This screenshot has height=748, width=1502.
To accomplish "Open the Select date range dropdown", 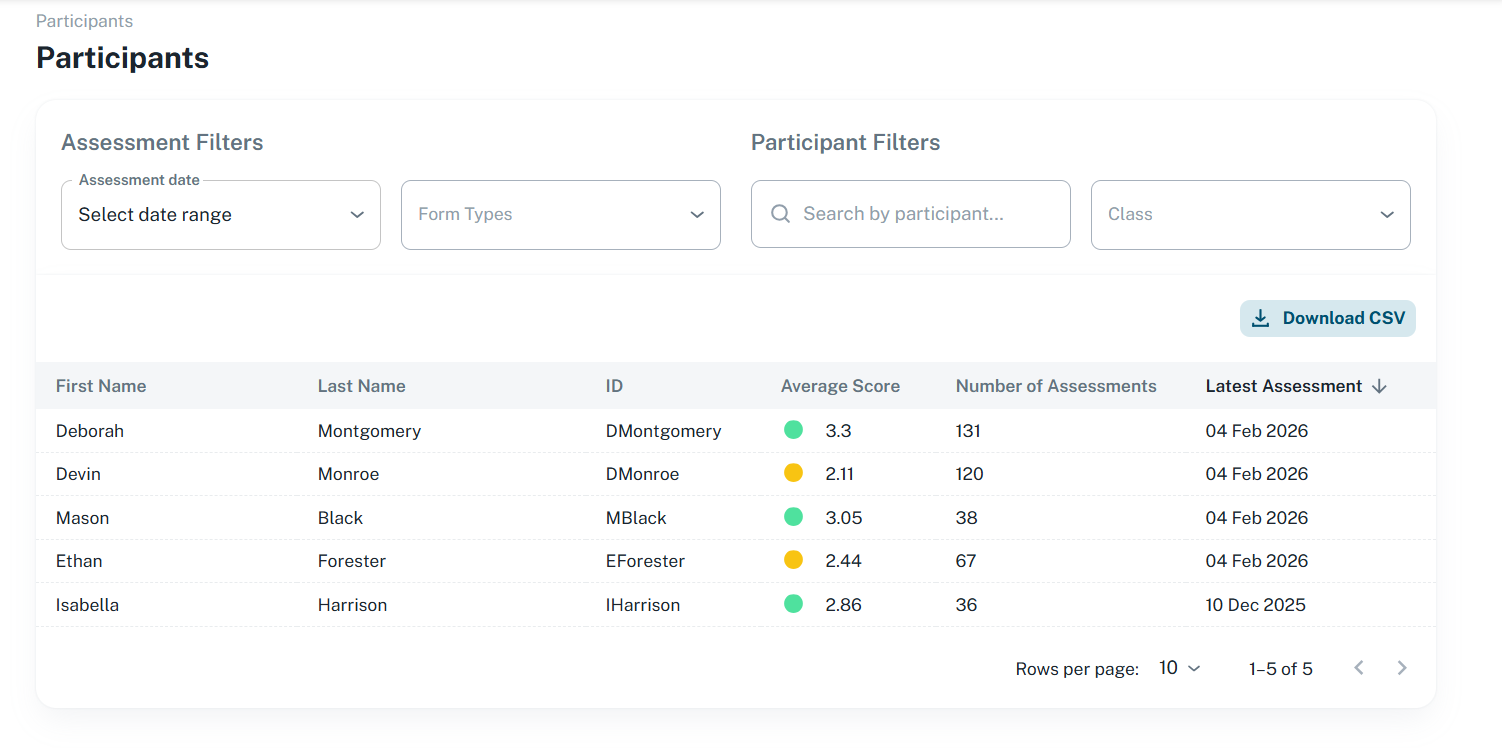I will click(220, 214).
